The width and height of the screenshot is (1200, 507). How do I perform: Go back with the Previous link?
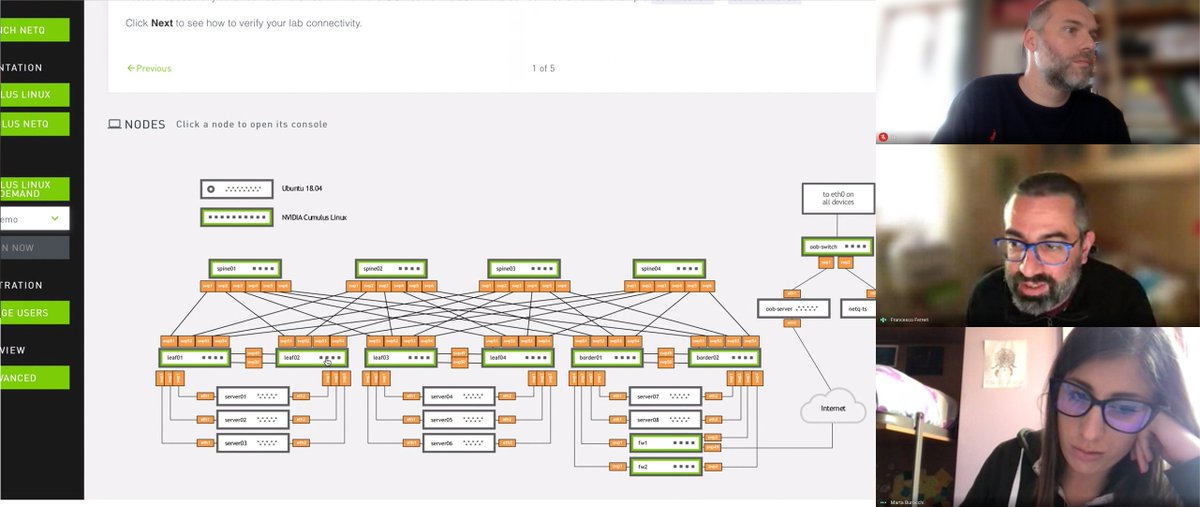click(149, 68)
